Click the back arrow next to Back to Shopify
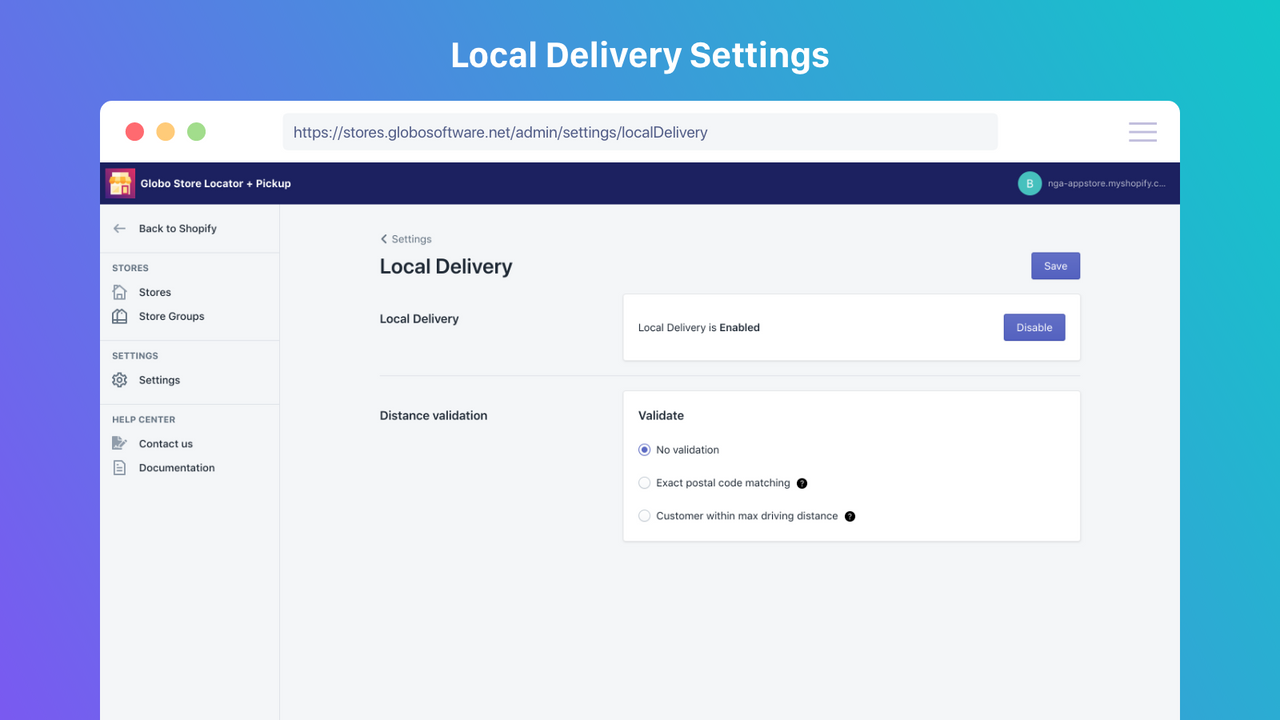This screenshot has width=1280, height=720. pyautogui.click(x=117, y=228)
